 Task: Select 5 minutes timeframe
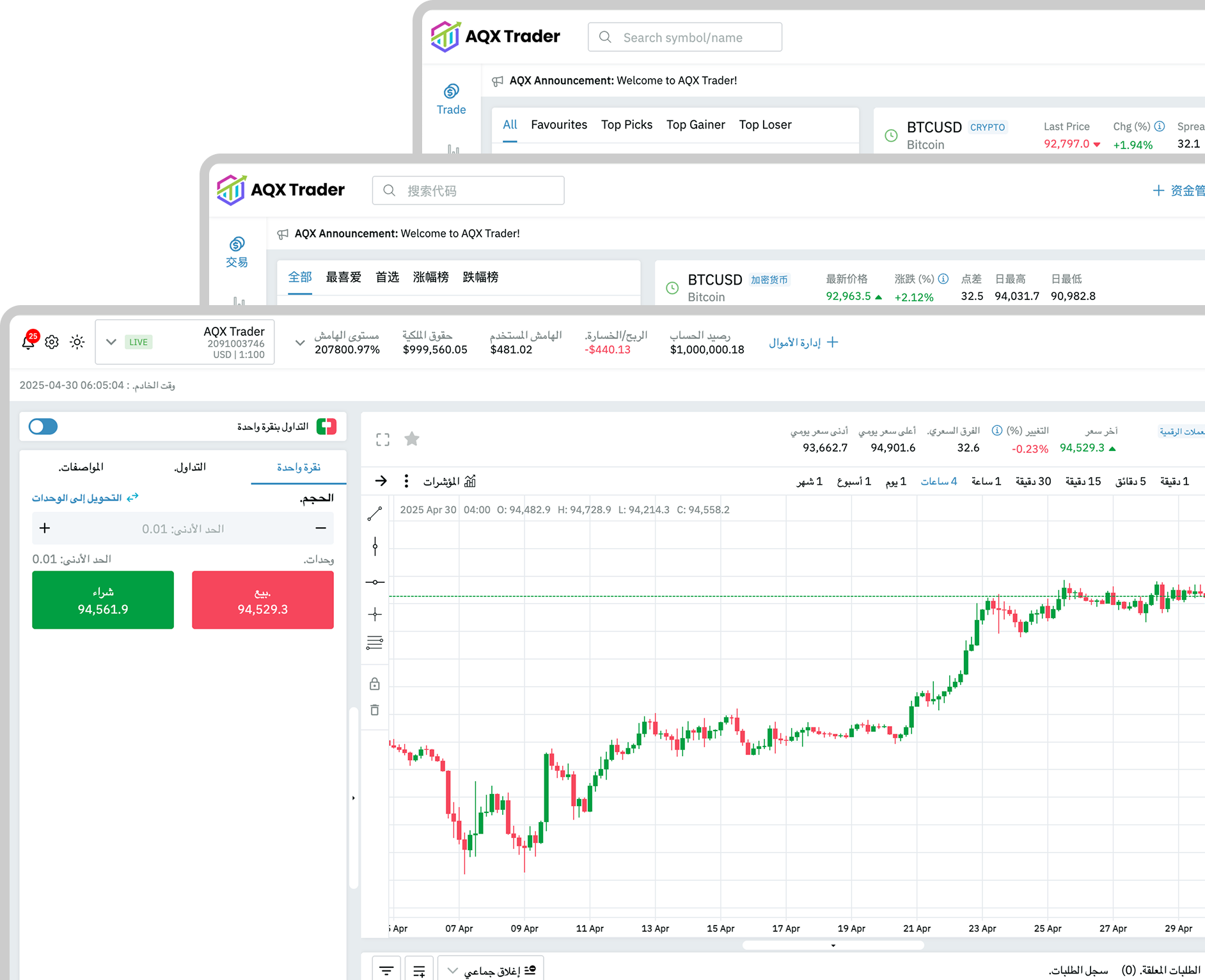[x=1131, y=482]
